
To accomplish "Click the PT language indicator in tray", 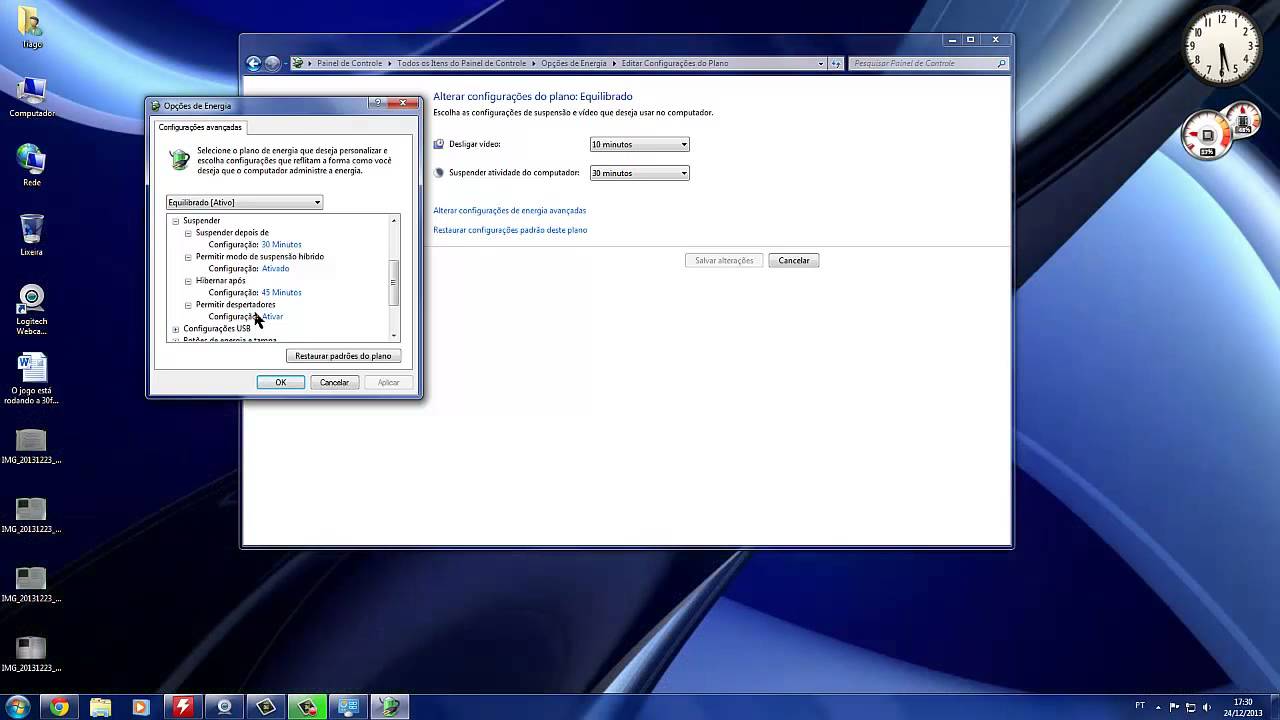I will coord(1140,706).
